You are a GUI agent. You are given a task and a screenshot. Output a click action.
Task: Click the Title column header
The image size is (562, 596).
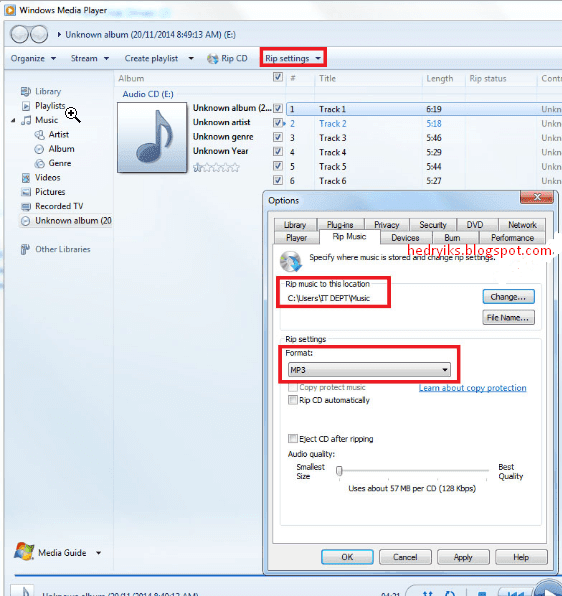(x=328, y=78)
